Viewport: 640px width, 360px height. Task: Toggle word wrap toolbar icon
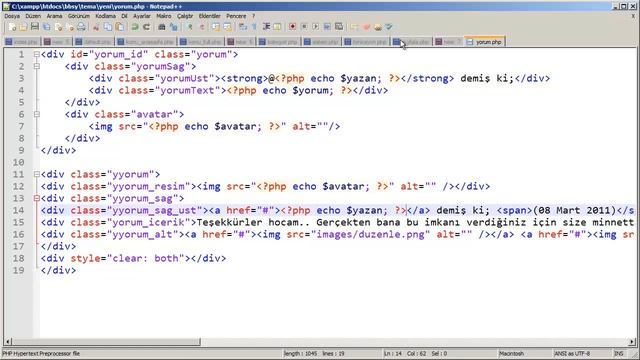coord(243,27)
